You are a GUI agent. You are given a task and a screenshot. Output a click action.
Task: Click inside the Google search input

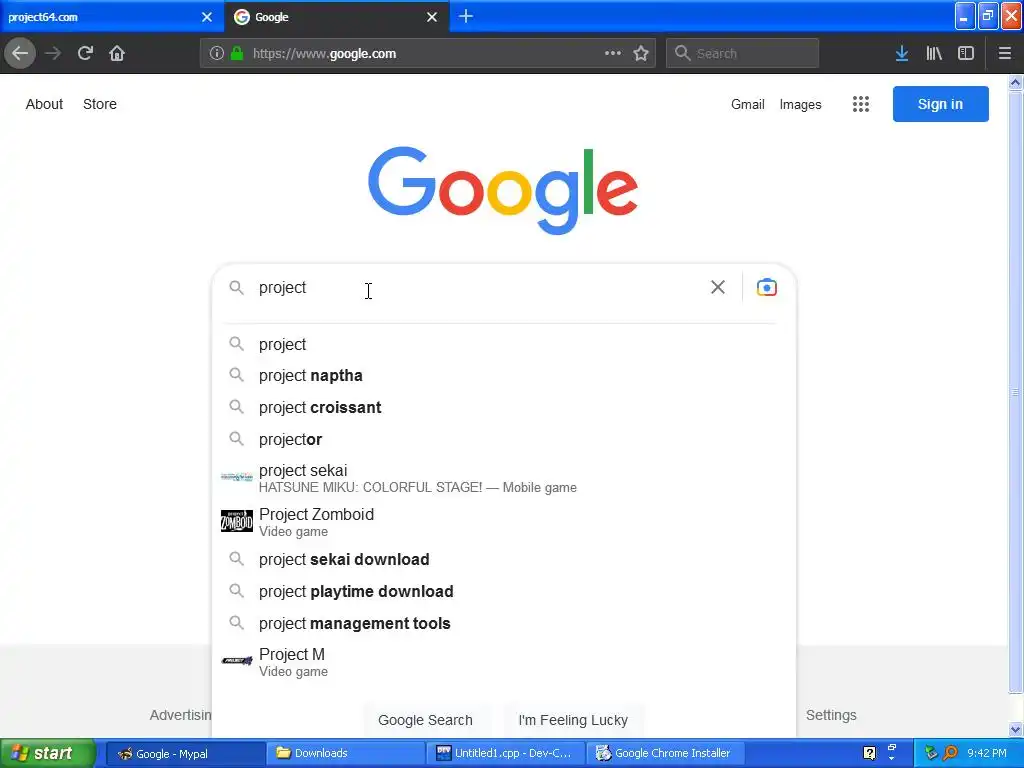tap(480, 287)
